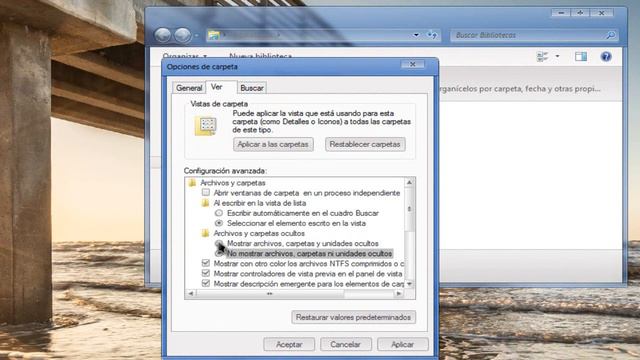Click the Al escribir en la vista folder icon

(x=205, y=203)
